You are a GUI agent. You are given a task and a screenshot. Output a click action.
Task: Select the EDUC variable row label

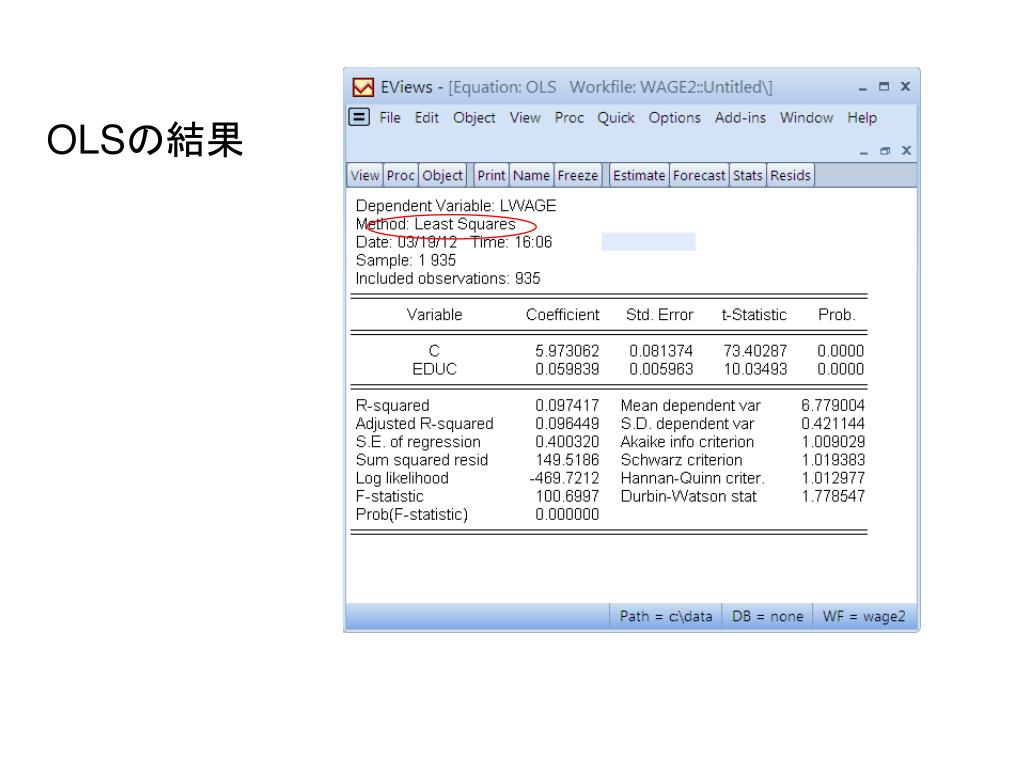pos(434,370)
